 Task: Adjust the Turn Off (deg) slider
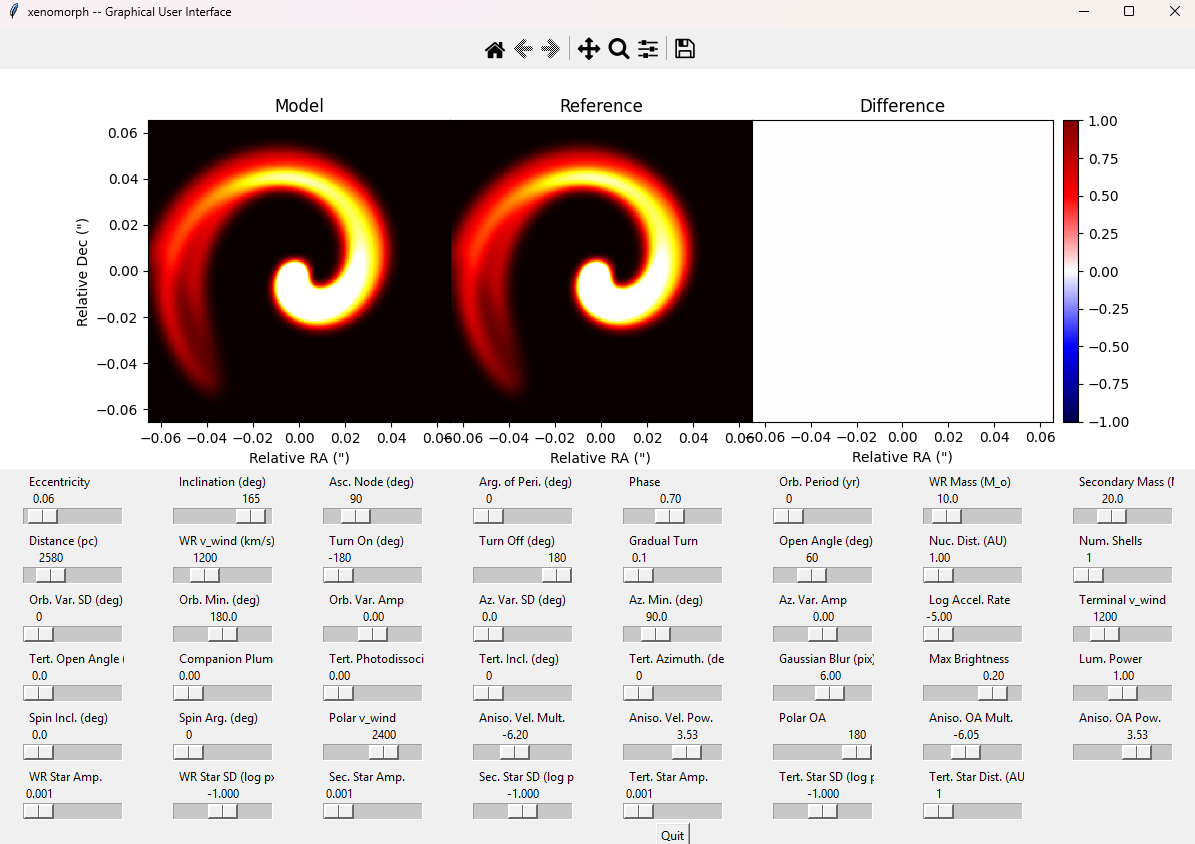click(x=523, y=575)
